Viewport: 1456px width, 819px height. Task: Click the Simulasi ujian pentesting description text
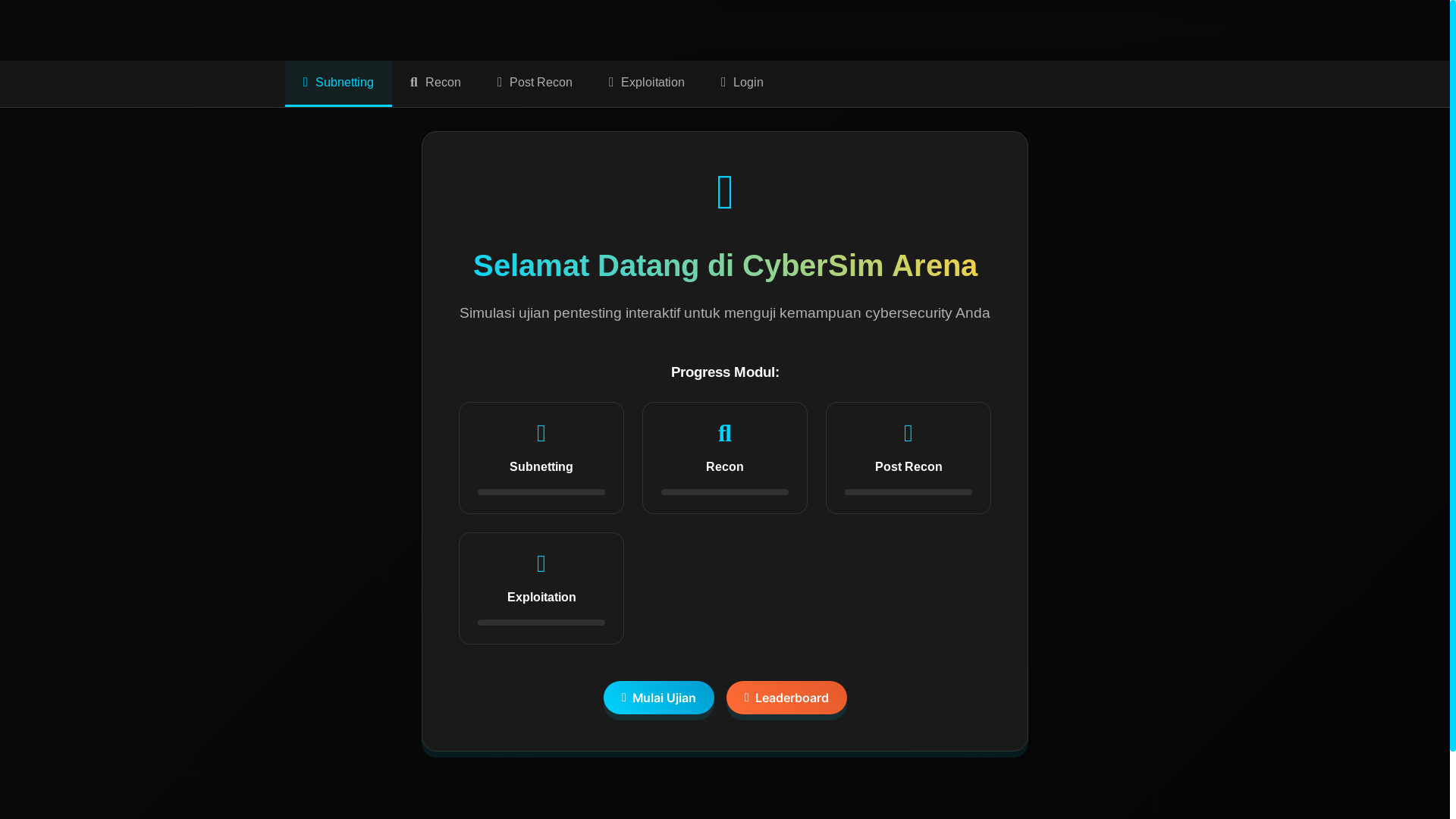click(x=725, y=313)
